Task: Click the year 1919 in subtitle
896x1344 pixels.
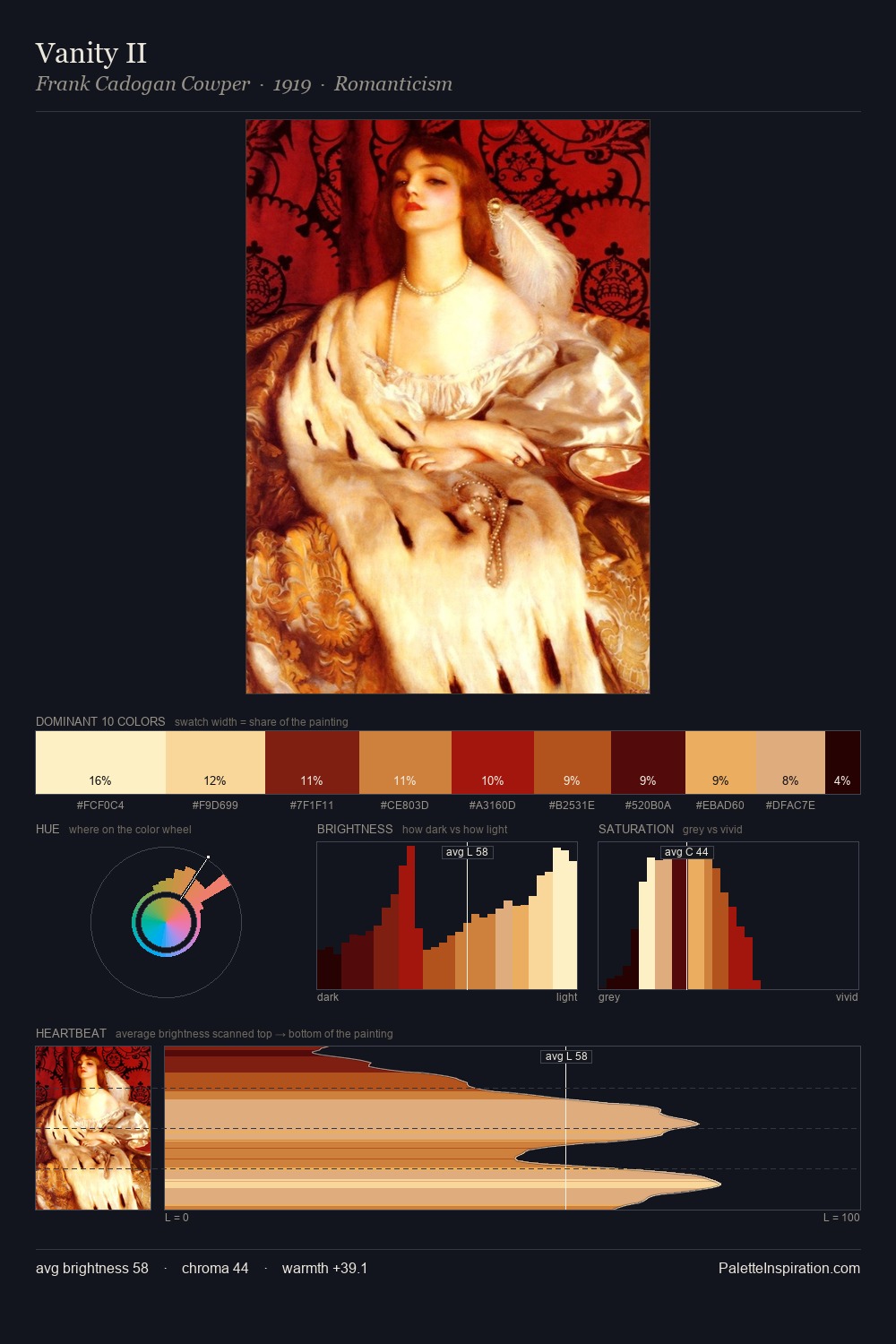Action: coord(292,84)
